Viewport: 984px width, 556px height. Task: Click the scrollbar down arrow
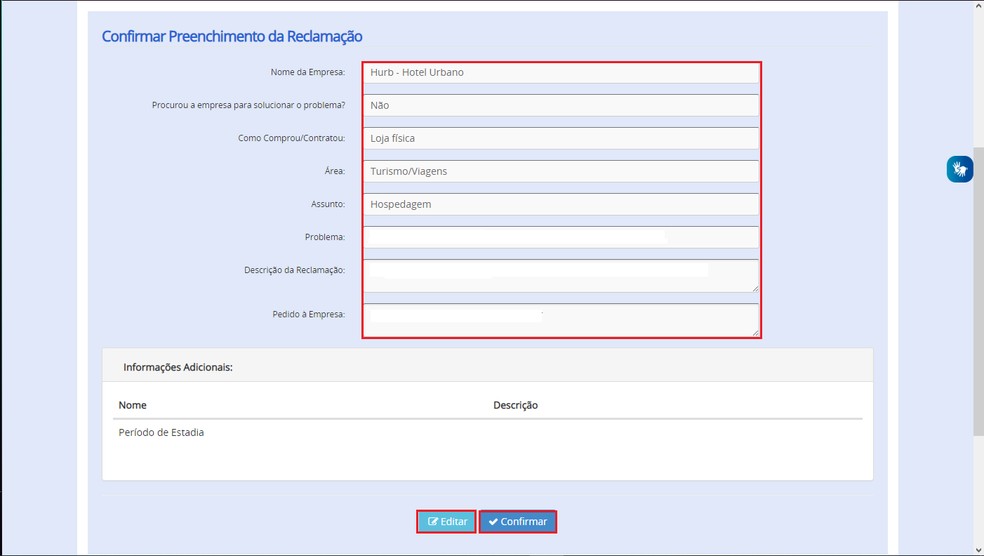(978, 550)
